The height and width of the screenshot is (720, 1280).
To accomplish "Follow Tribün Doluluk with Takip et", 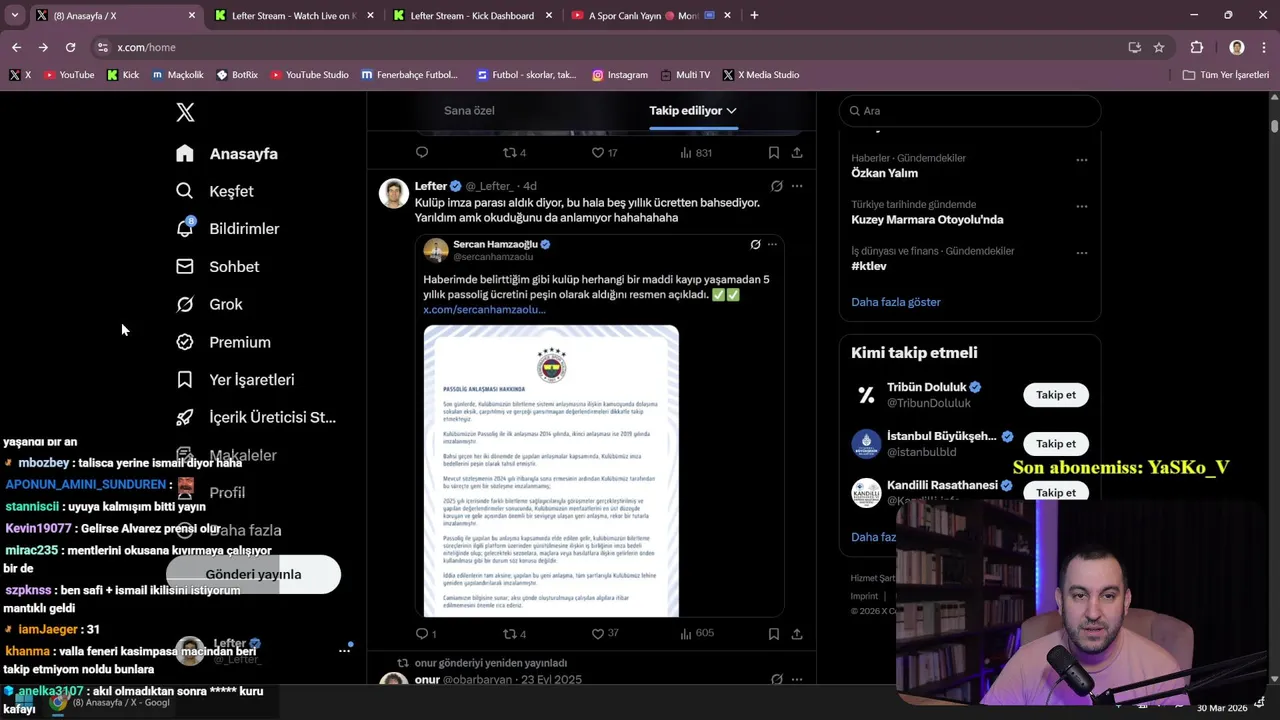I will click(x=1055, y=395).
